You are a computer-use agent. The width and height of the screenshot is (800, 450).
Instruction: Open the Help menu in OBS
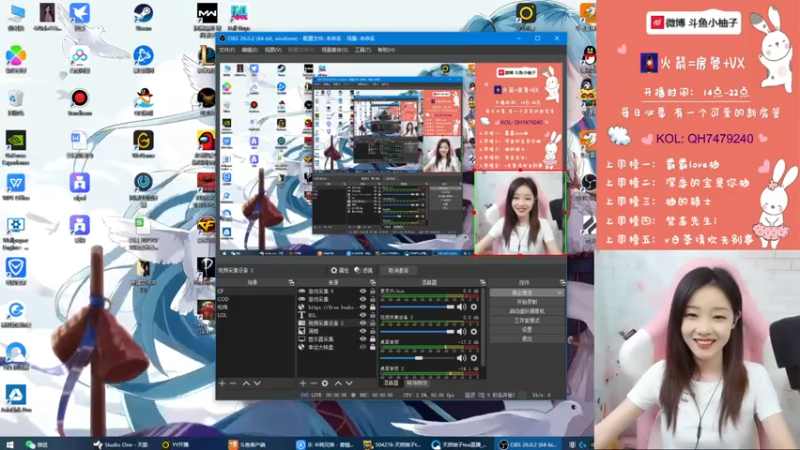point(386,50)
